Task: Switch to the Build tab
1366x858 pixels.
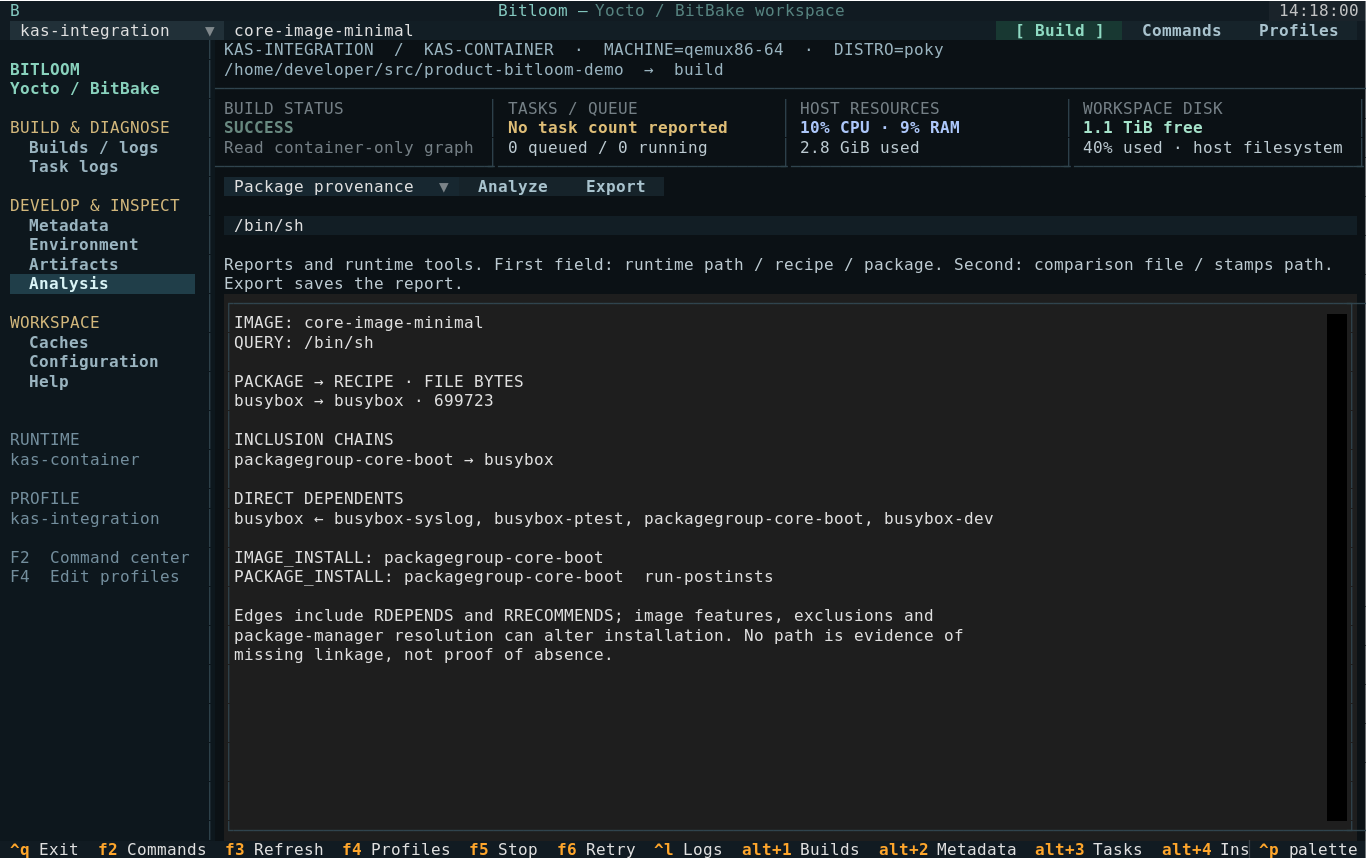Action: point(1059,31)
